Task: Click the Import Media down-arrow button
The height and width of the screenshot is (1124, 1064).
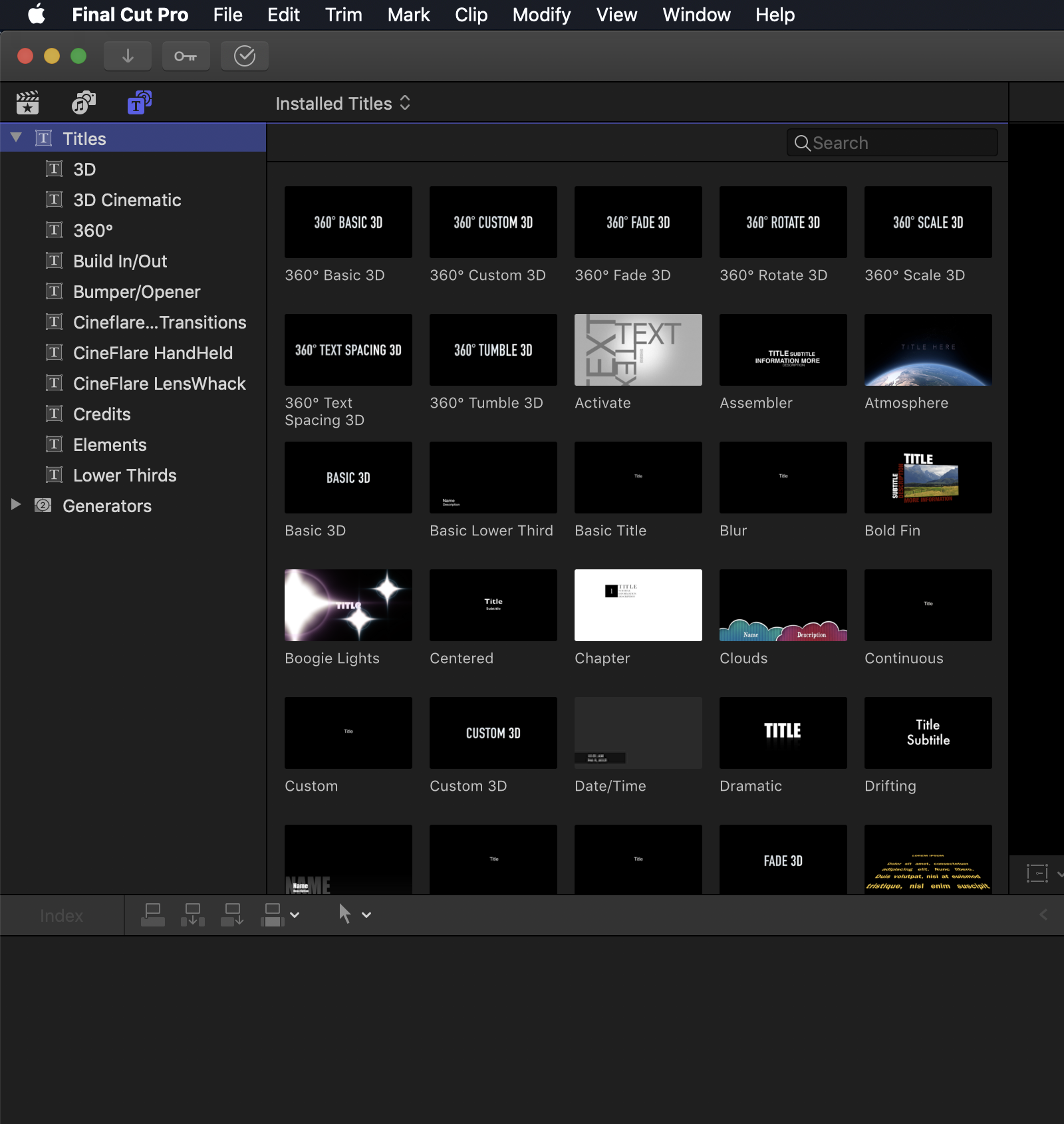Action: (x=128, y=57)
